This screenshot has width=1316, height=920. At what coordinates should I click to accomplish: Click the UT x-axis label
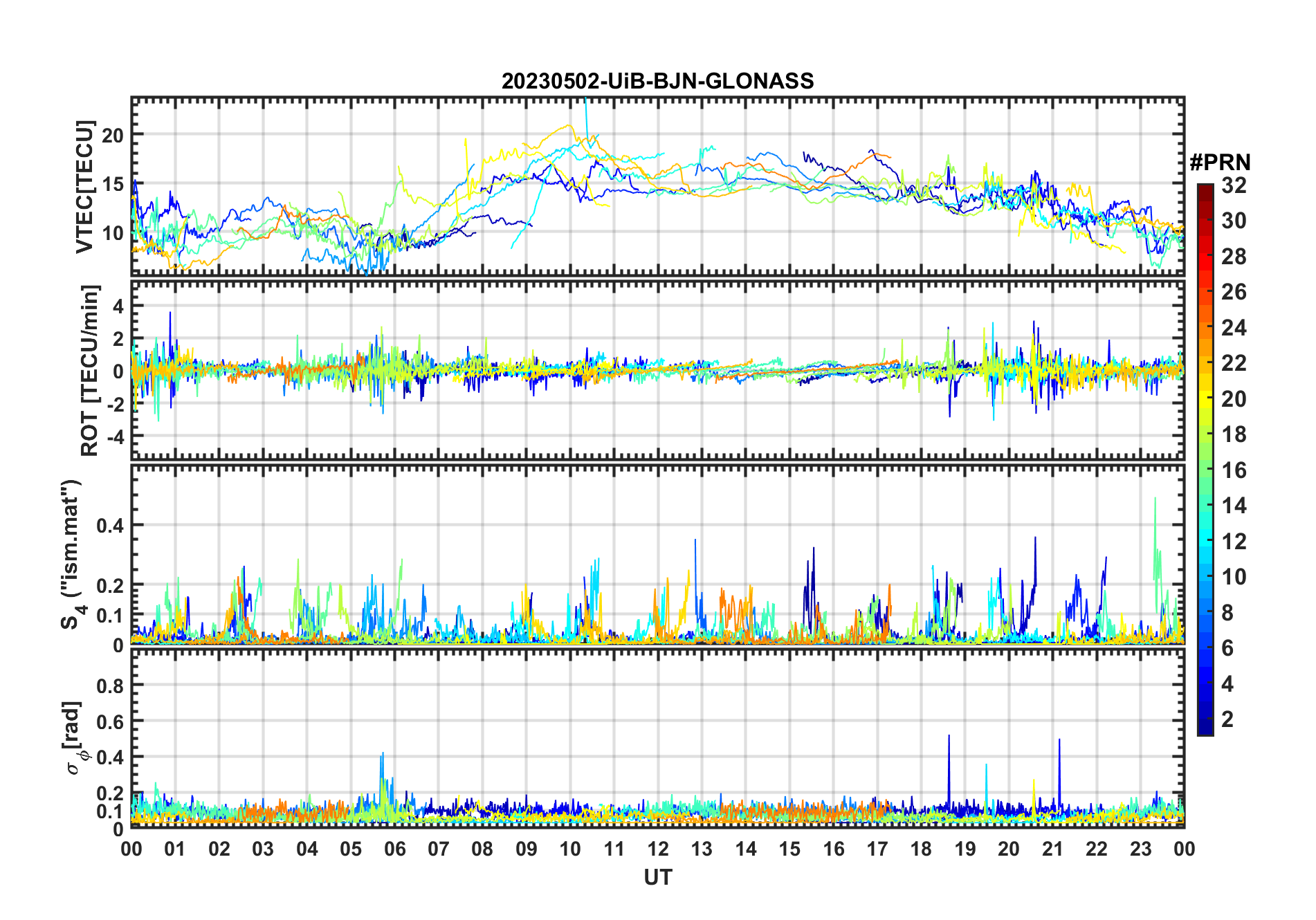(x=657, y=877)
